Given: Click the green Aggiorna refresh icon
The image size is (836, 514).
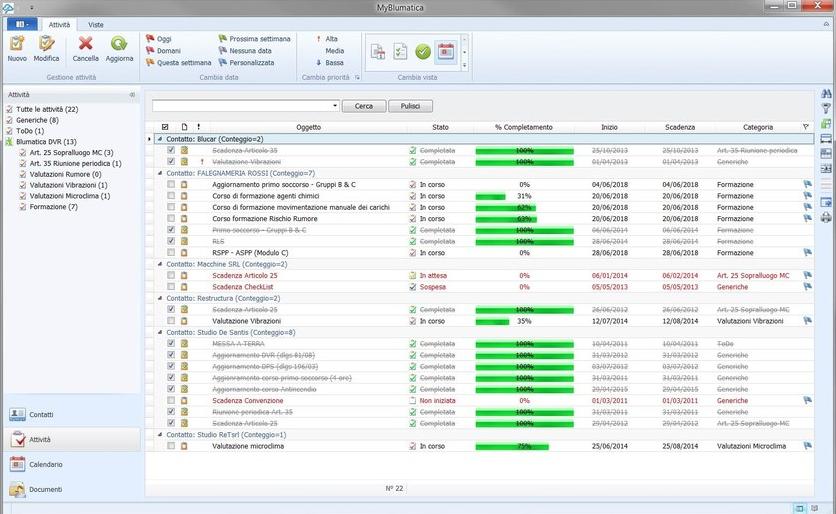Looking at the screenshot, I should pyautogui.click(x=119, y=44).
